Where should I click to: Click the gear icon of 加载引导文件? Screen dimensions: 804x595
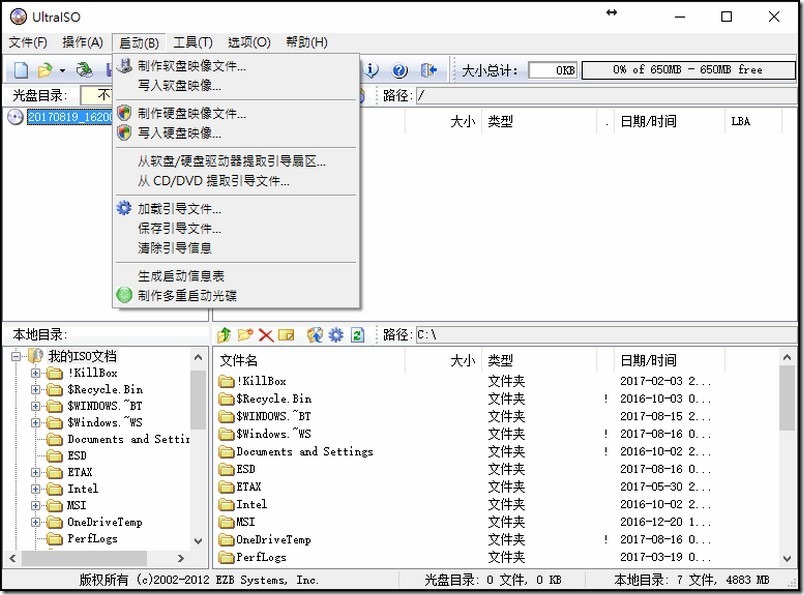click(124, 208)
